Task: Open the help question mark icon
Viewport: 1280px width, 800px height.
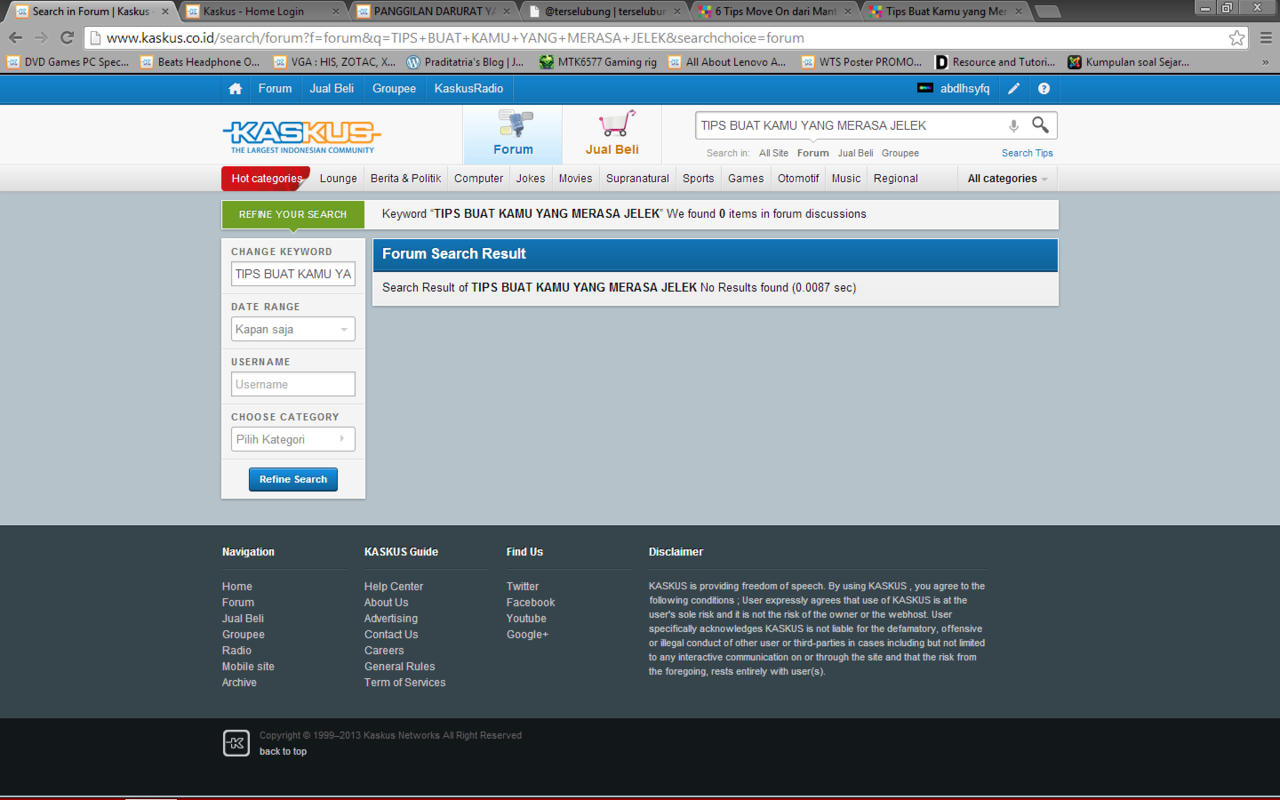Action: click(x=1043, y=88)
